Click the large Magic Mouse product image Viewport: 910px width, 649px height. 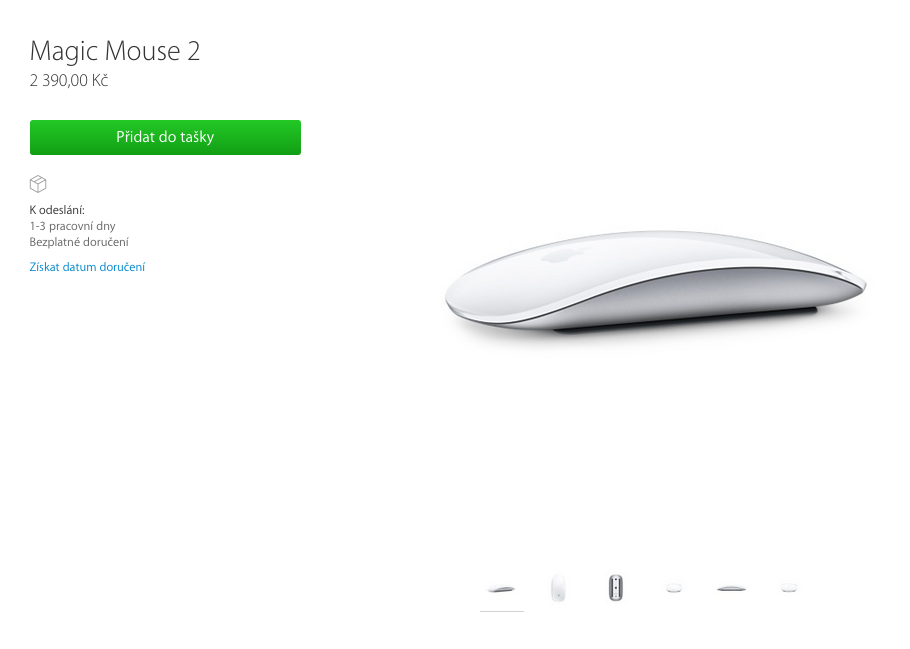tap(656, 282)
